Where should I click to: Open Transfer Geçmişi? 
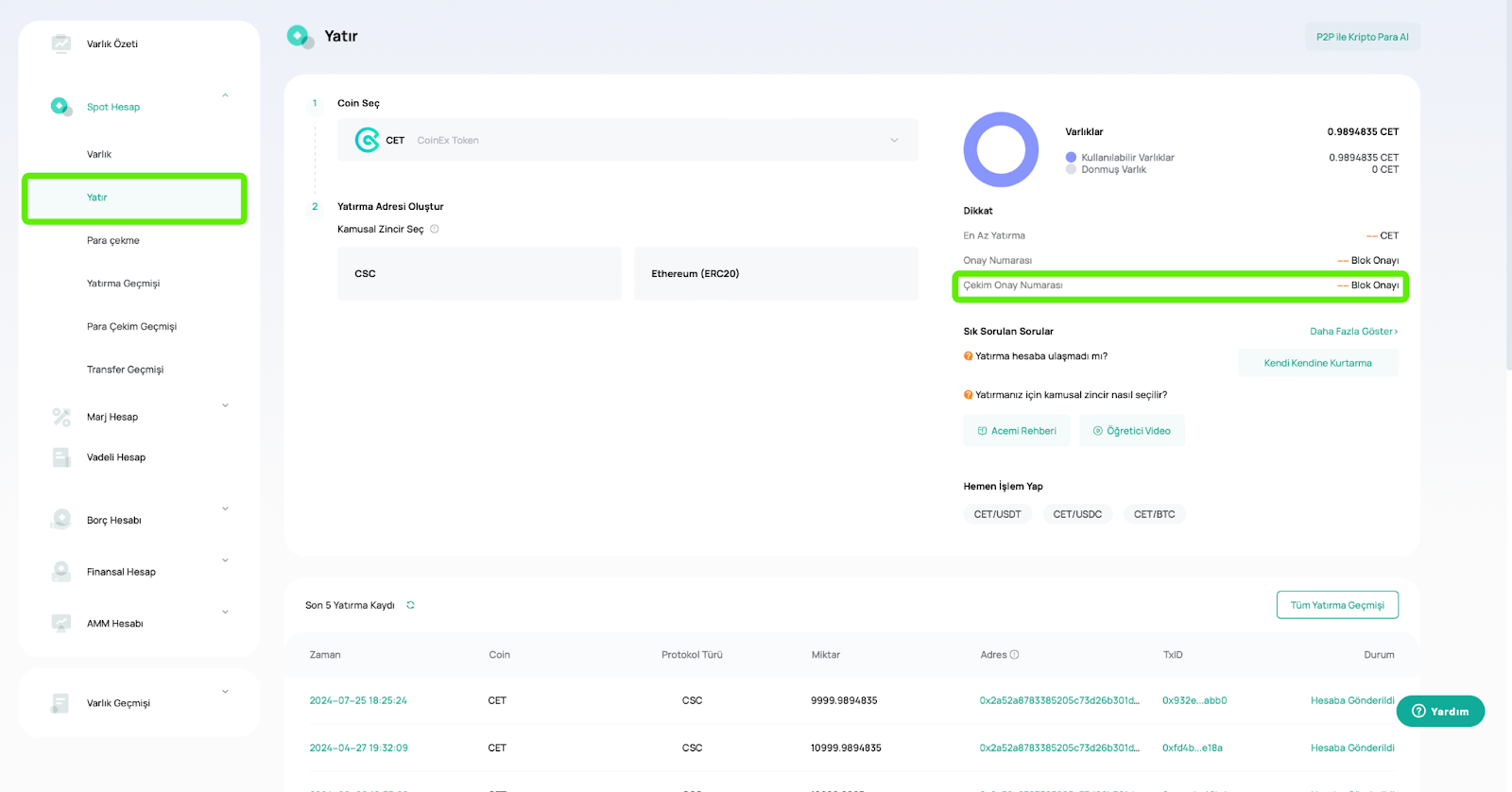126,370
